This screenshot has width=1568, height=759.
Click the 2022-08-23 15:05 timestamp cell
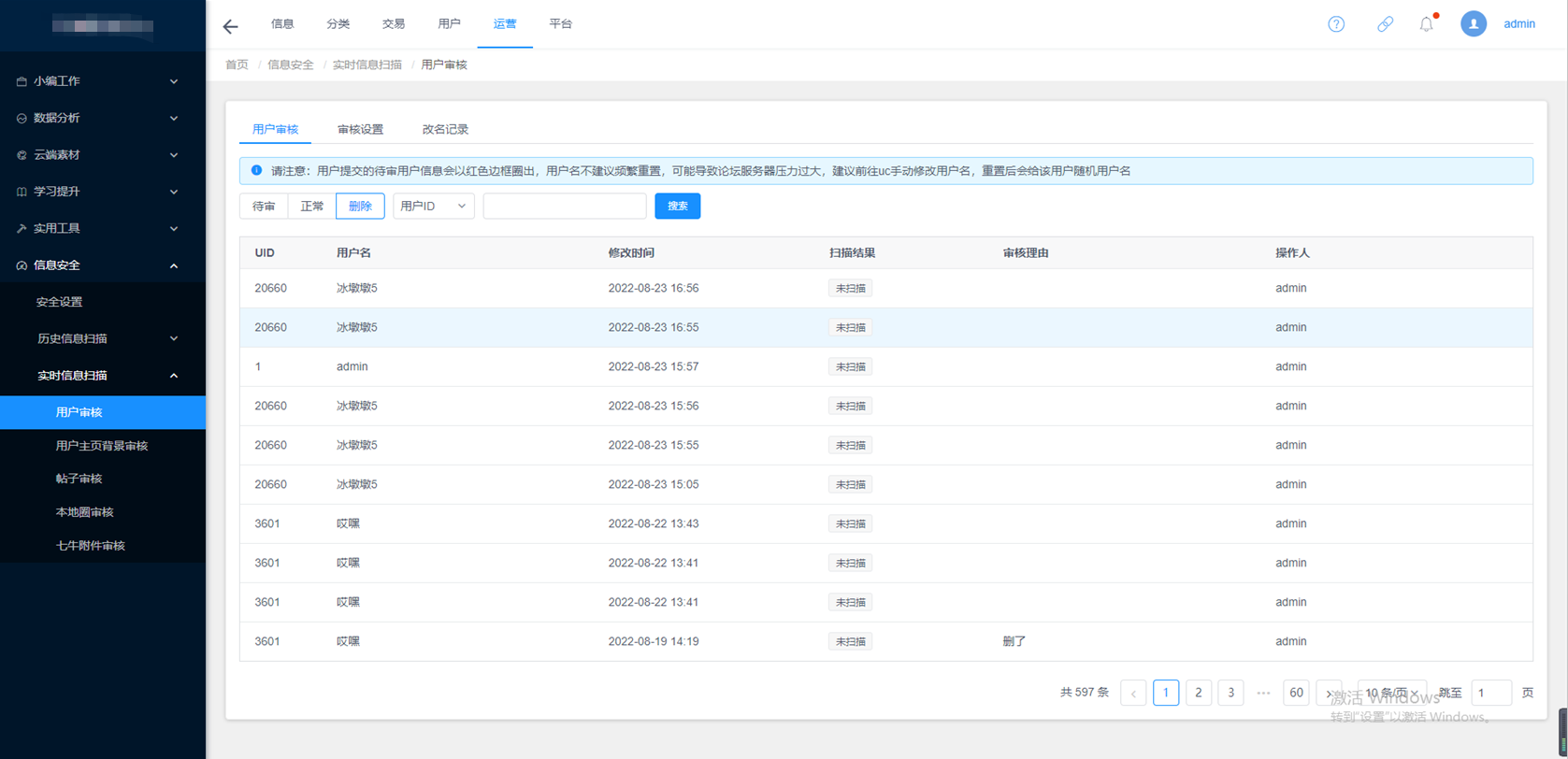pyautogui.click(x=654, y=485)
